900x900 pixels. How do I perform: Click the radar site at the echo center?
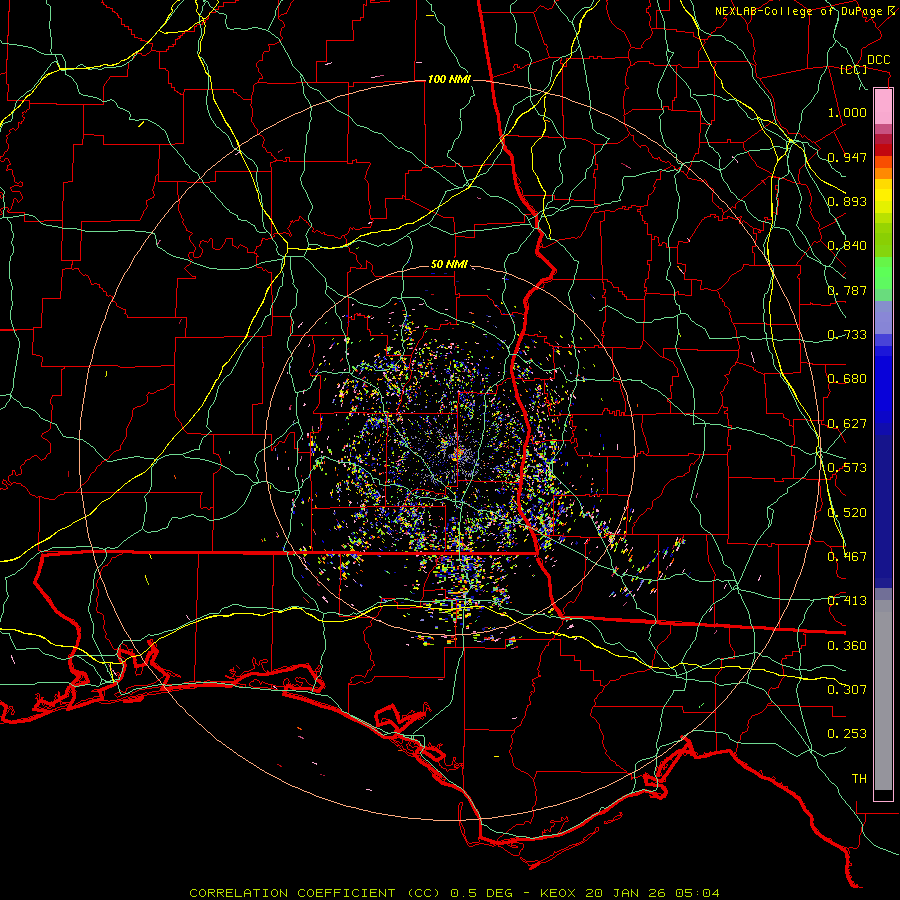pyautogui.click(x=457, y=455)
